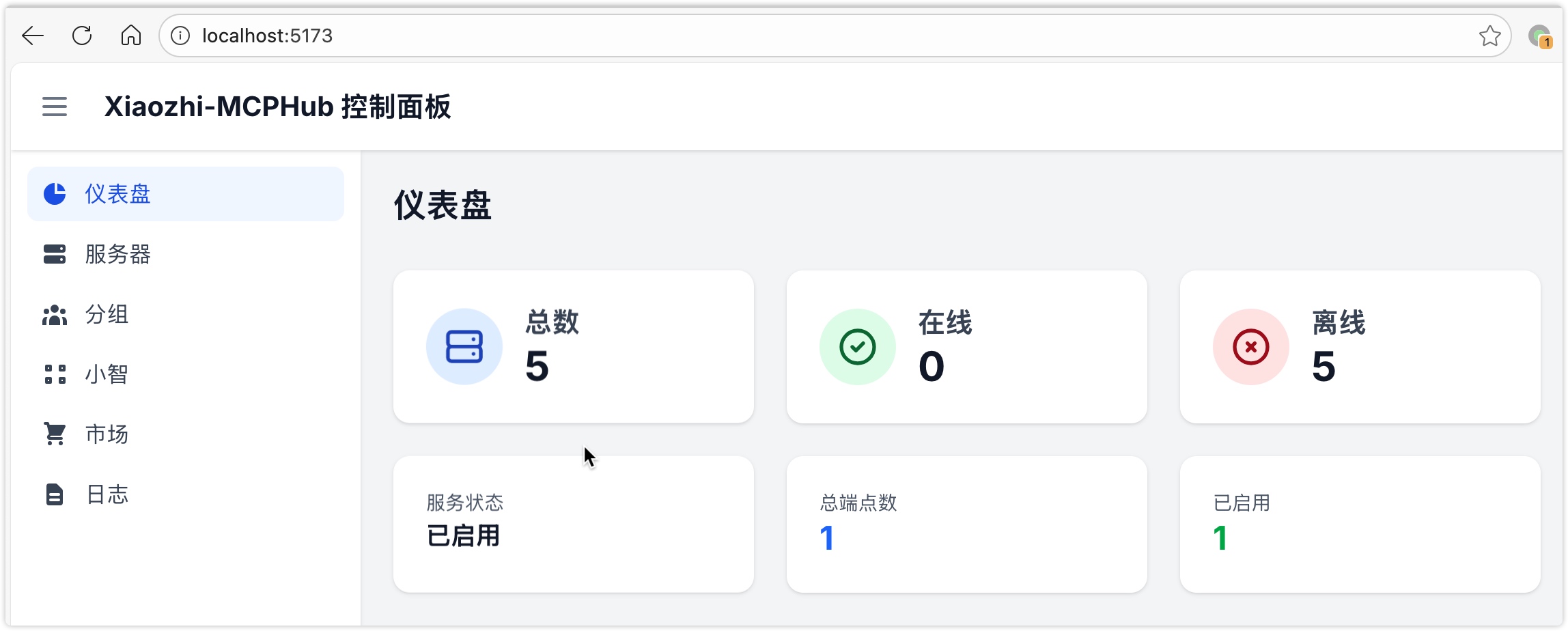
Task: Click the shopping cart icon beside 市场
Action: pos(55,434)
